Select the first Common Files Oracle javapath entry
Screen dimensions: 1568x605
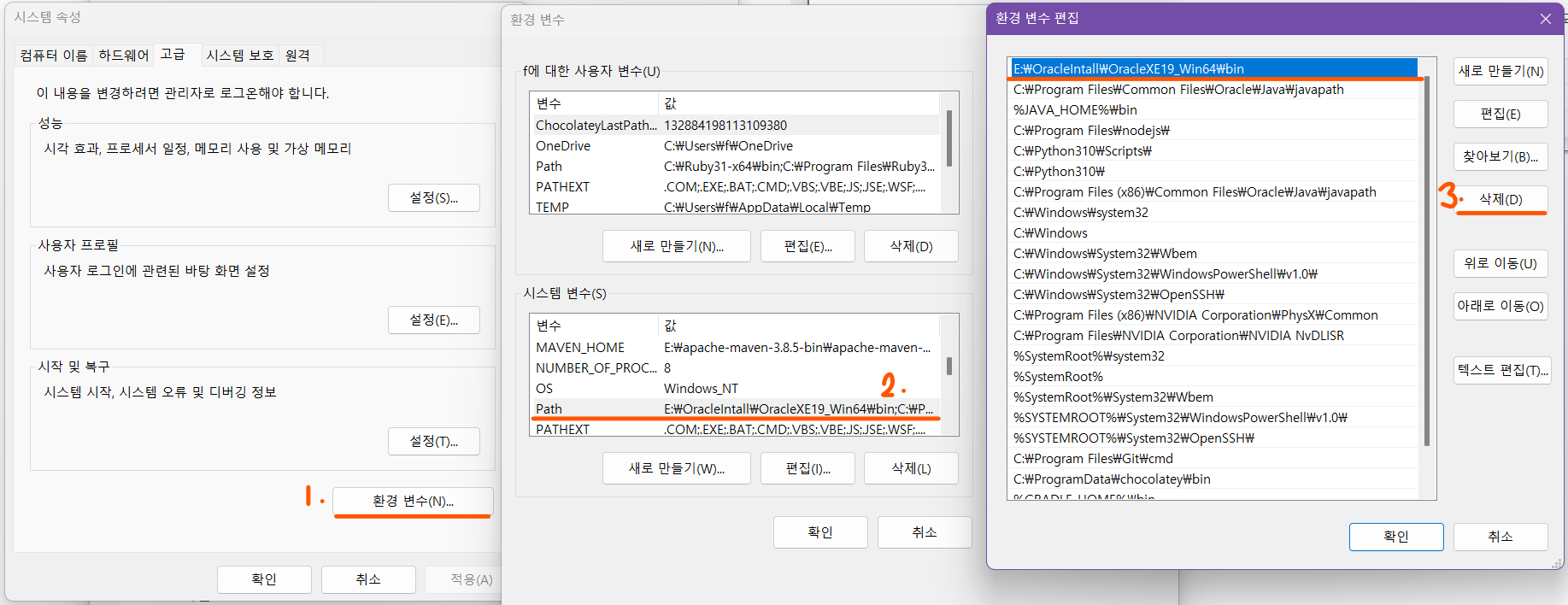tap(1213, 89)
